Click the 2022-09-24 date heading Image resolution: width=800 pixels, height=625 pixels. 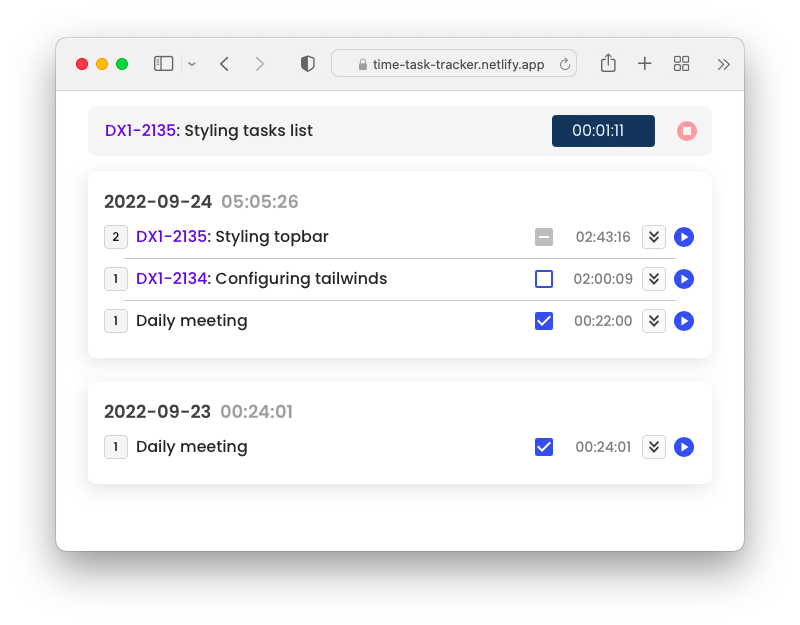pyautogui.click(x=158, y=202)
